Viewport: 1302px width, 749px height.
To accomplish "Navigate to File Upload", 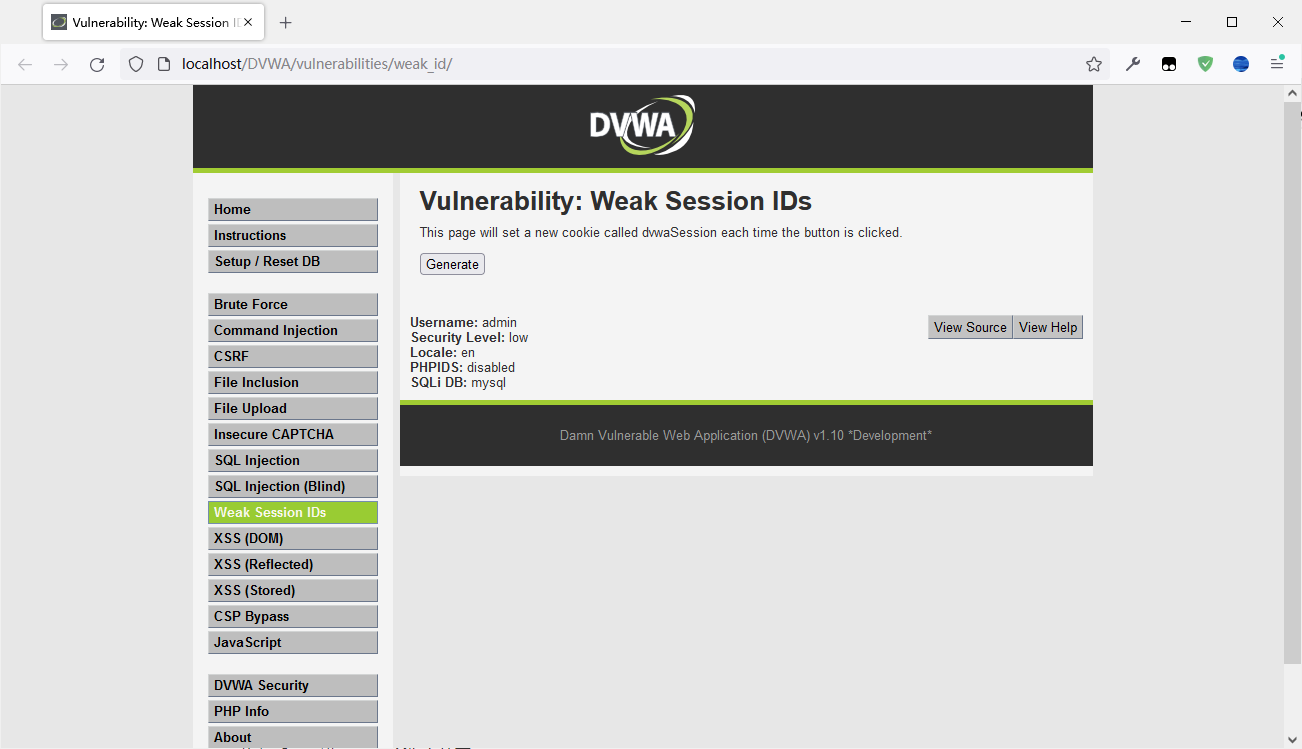I will [293, 408].
